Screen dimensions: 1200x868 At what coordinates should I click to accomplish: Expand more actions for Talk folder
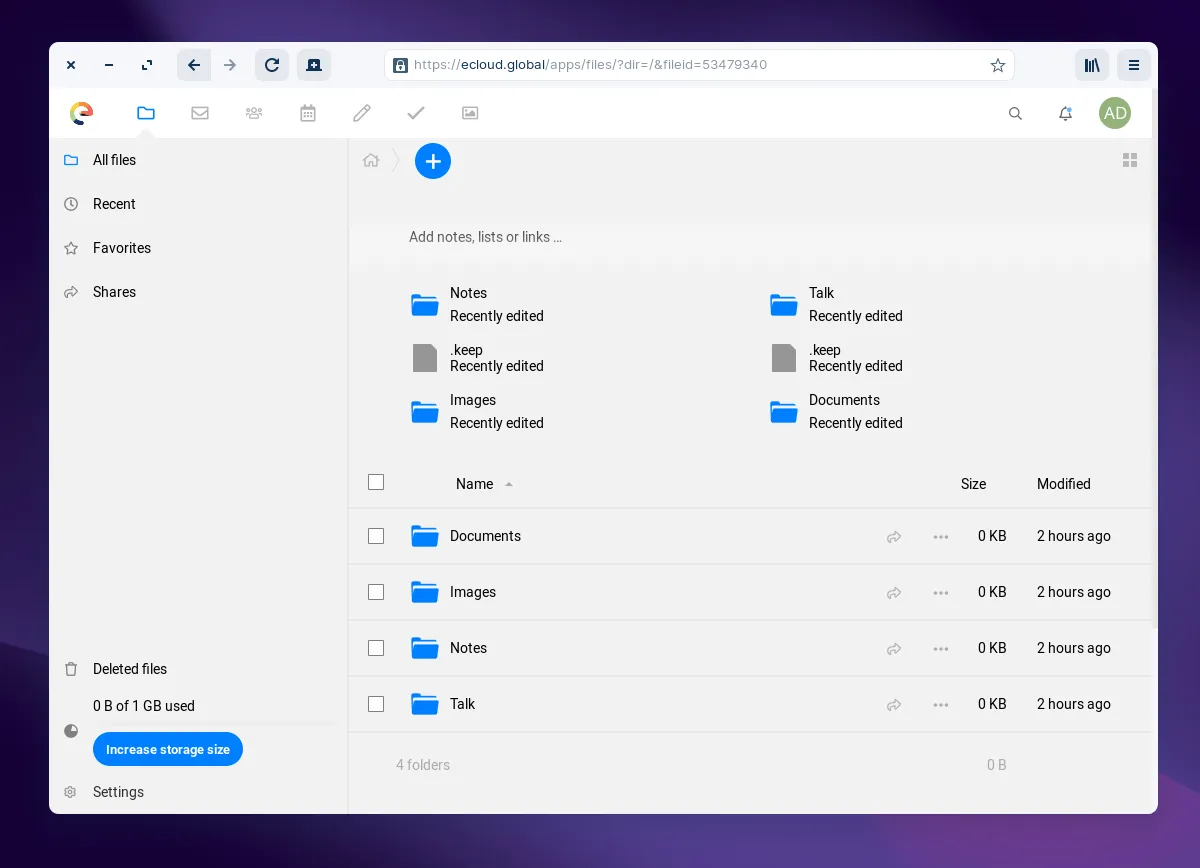click(941, 705)
